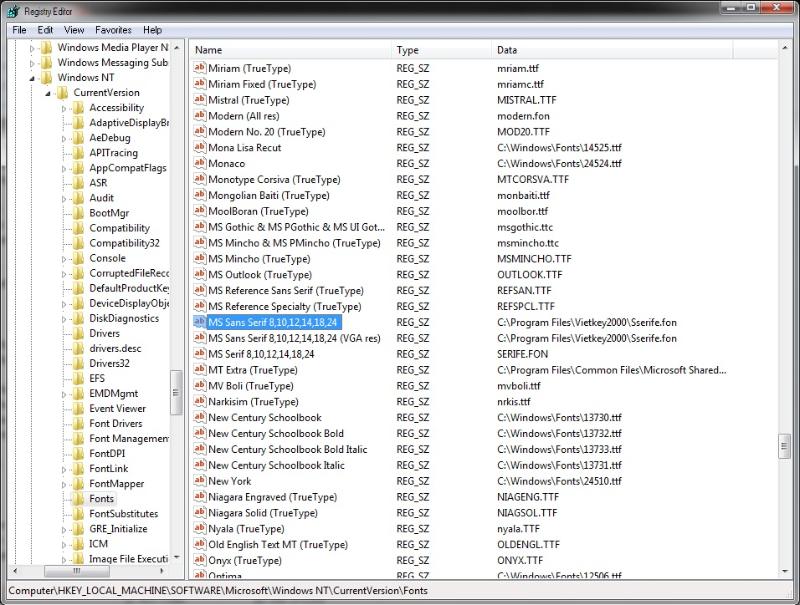Click the values list vertical scrollbar thumb
The width and height of the screenshot is (800, 605).
click(785, 446)
